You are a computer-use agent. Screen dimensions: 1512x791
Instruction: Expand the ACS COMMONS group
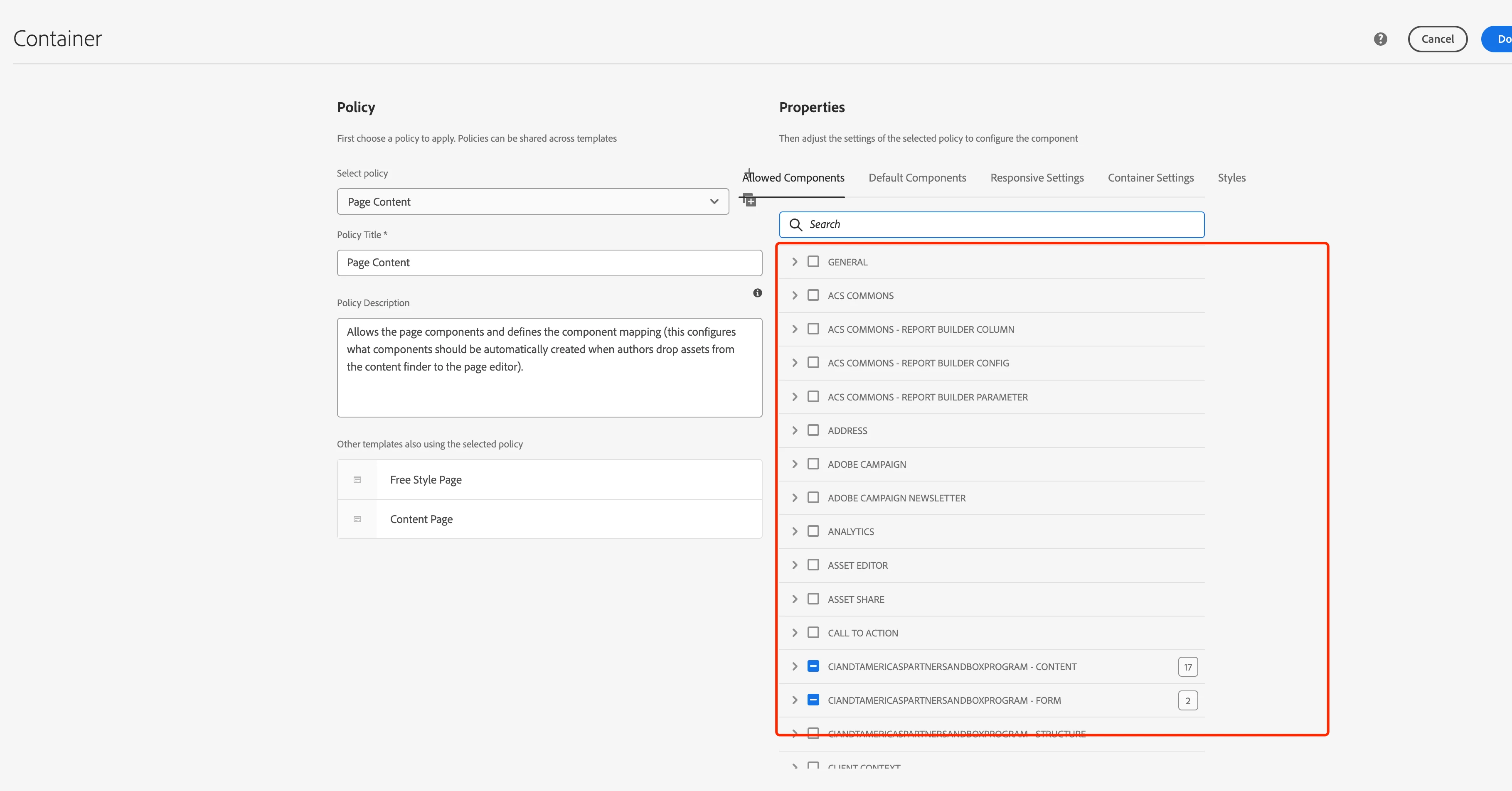[x=795, y=295]
